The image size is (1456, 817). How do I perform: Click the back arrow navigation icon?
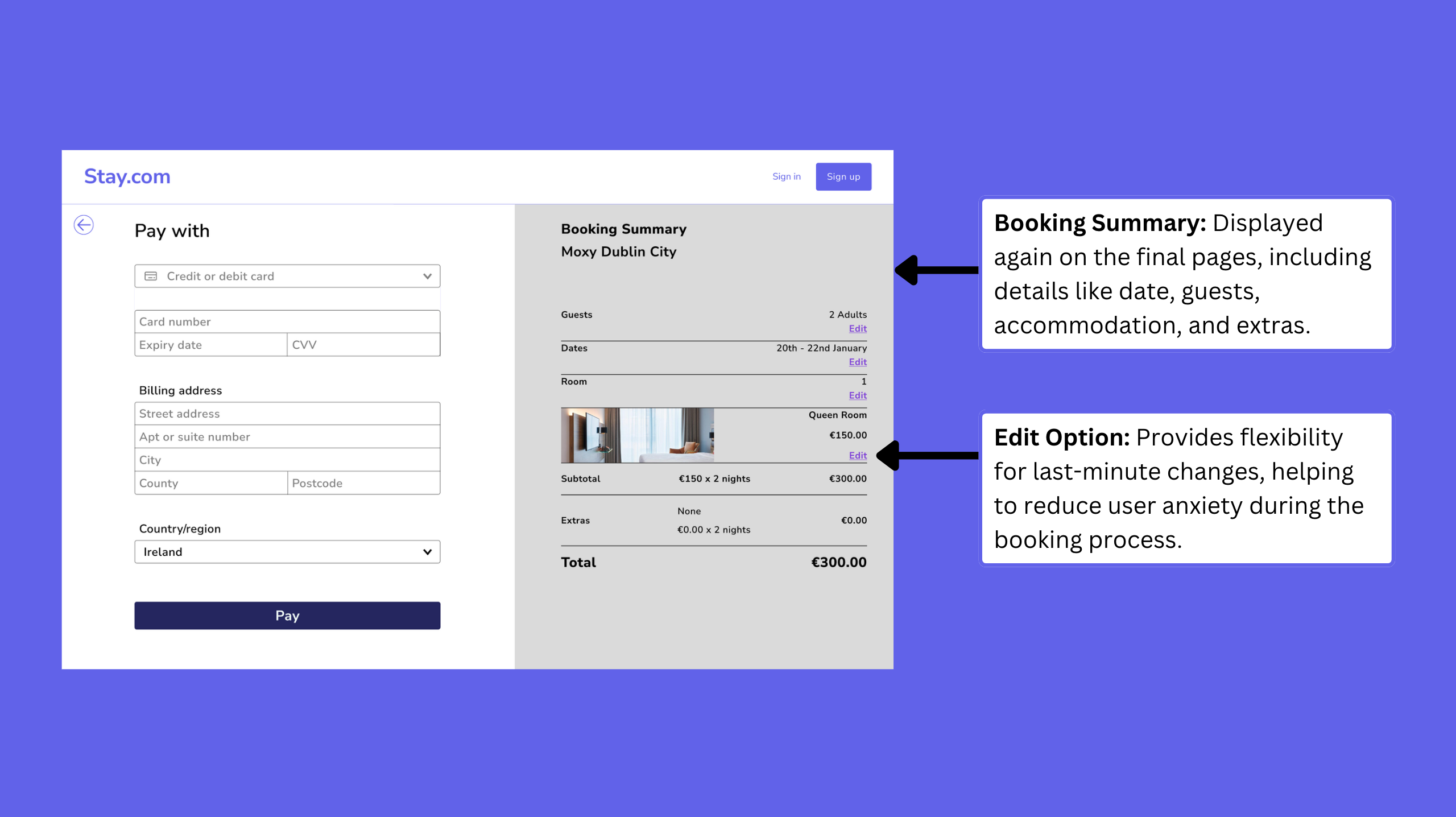pyautogui.click(x=84, y=225)
